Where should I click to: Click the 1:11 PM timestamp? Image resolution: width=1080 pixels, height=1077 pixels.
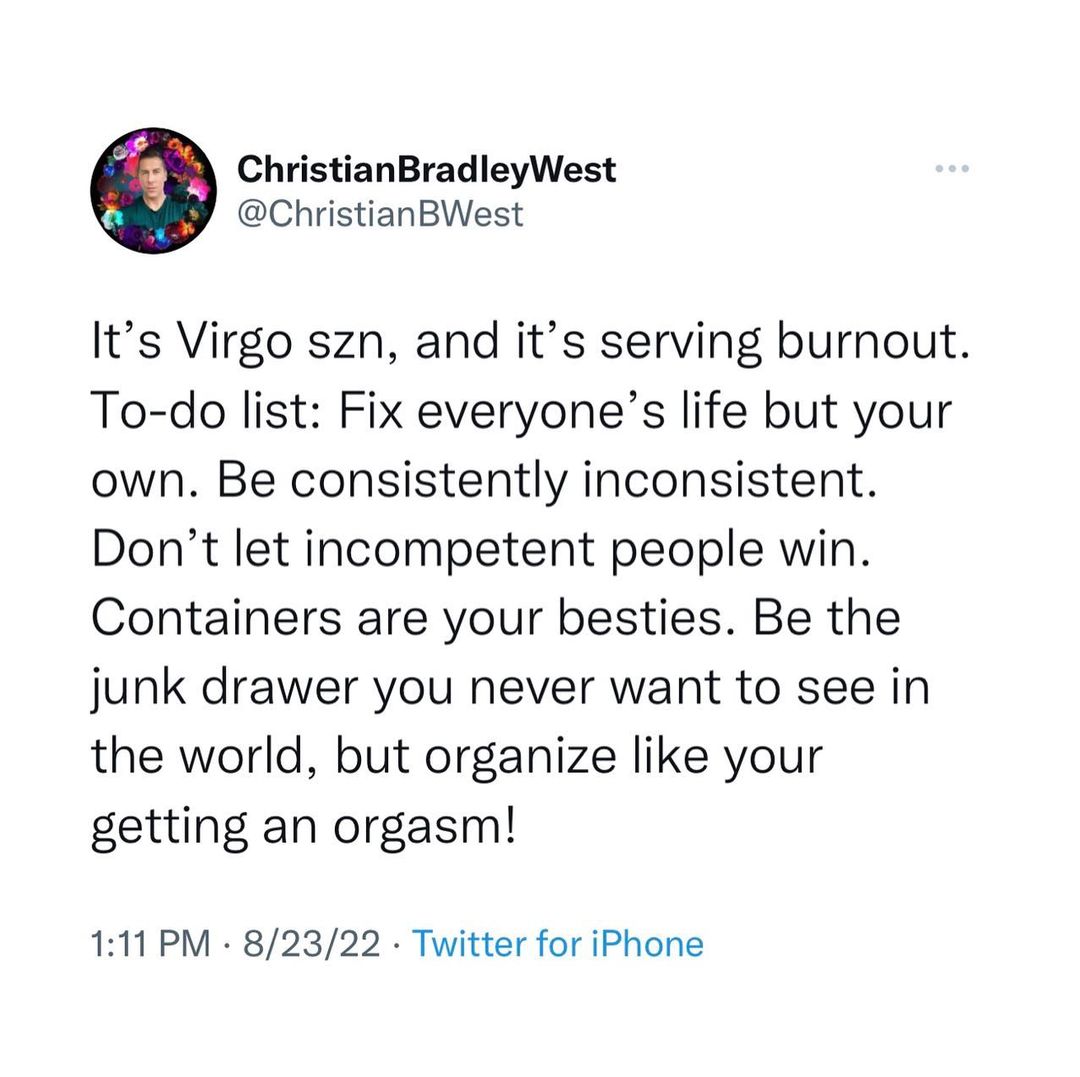click(151, 944)
